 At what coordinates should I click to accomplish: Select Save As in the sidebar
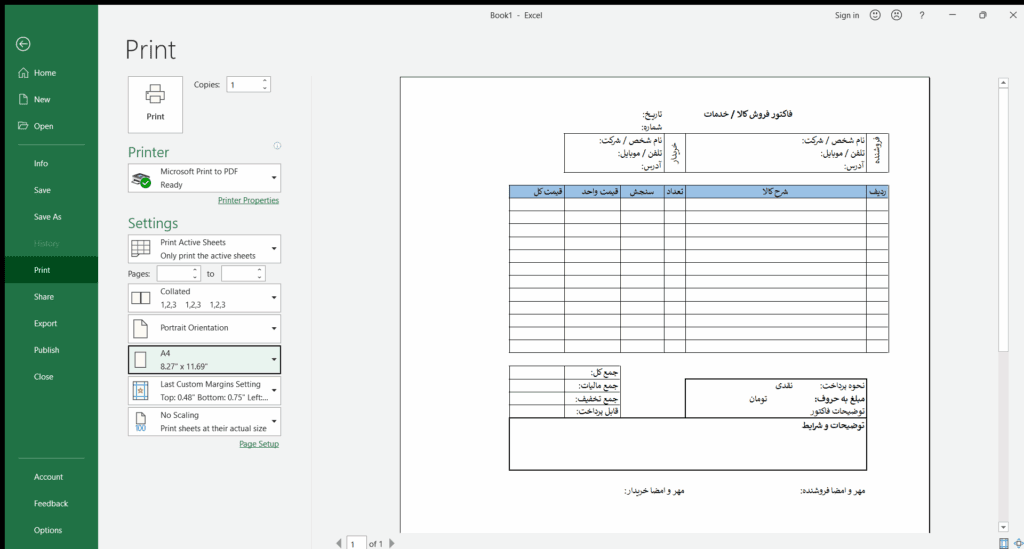click(47, 217)
